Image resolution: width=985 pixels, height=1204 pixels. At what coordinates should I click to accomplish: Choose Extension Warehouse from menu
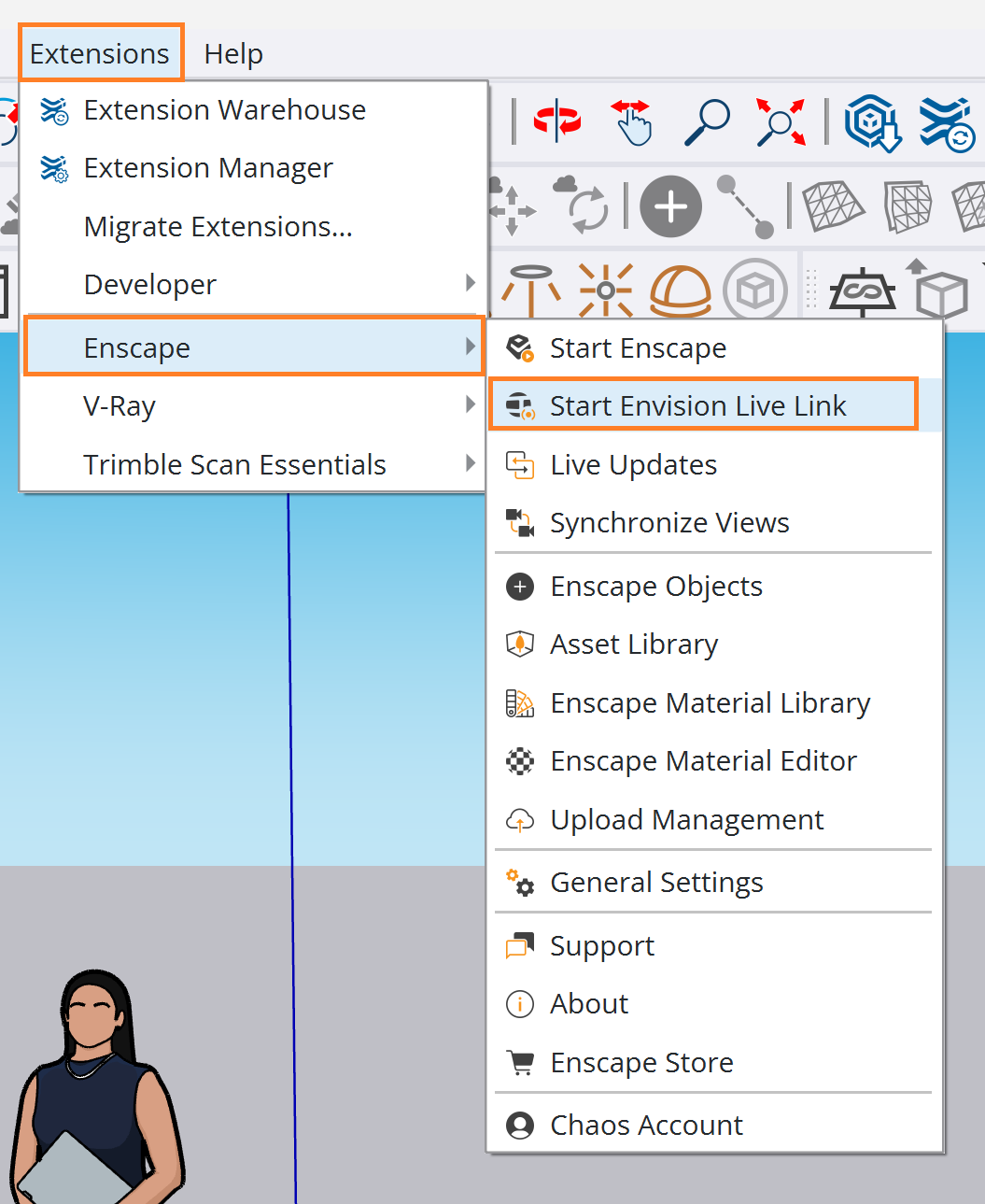point(253,110)
